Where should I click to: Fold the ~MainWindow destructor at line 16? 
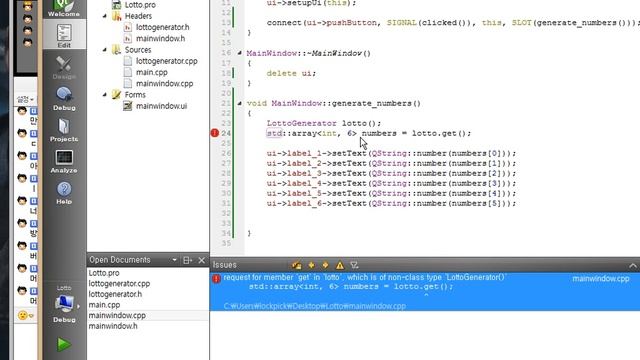tap(240, 53)
